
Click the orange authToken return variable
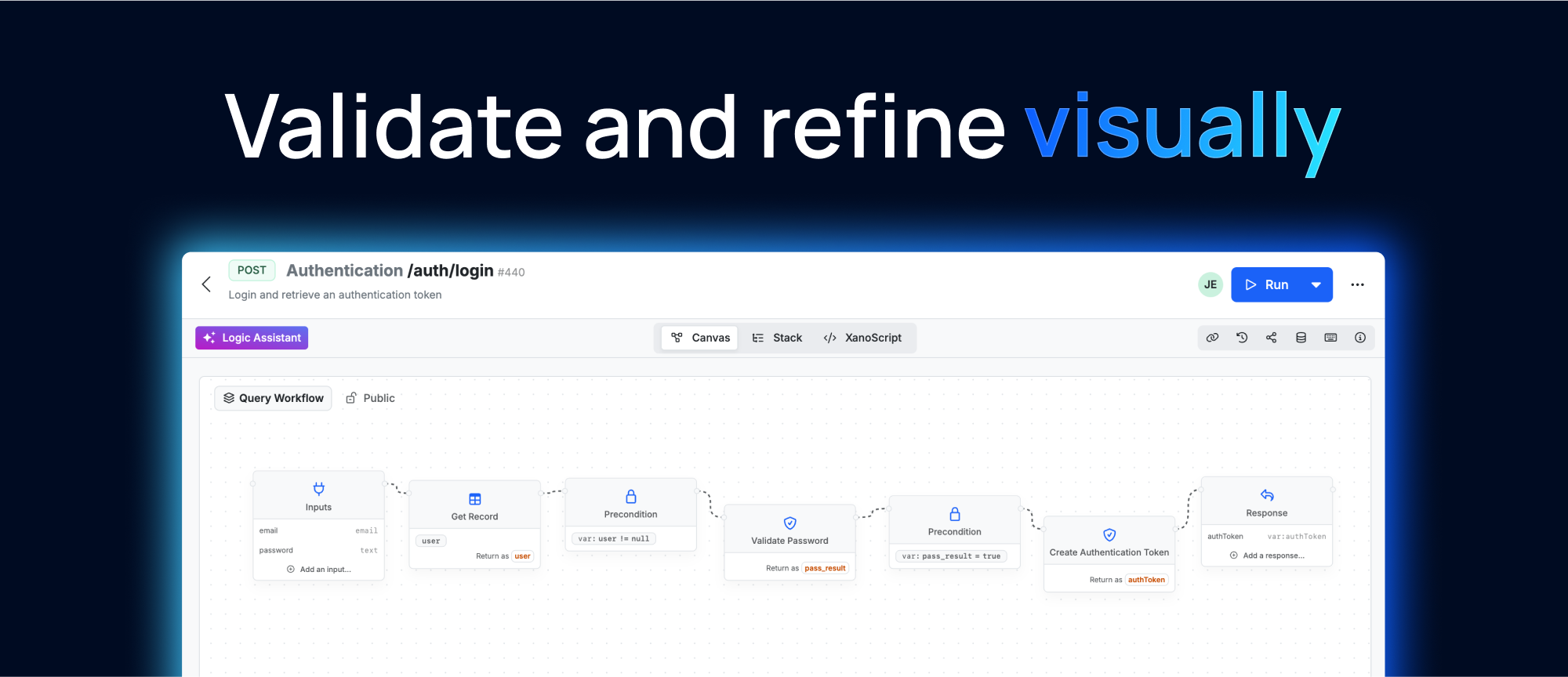[1146, 580]
